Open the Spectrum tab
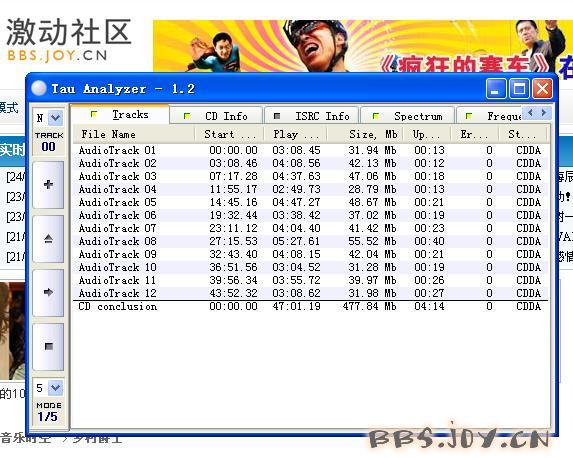The width and height of the screenshot is (573, 458). 407,116
